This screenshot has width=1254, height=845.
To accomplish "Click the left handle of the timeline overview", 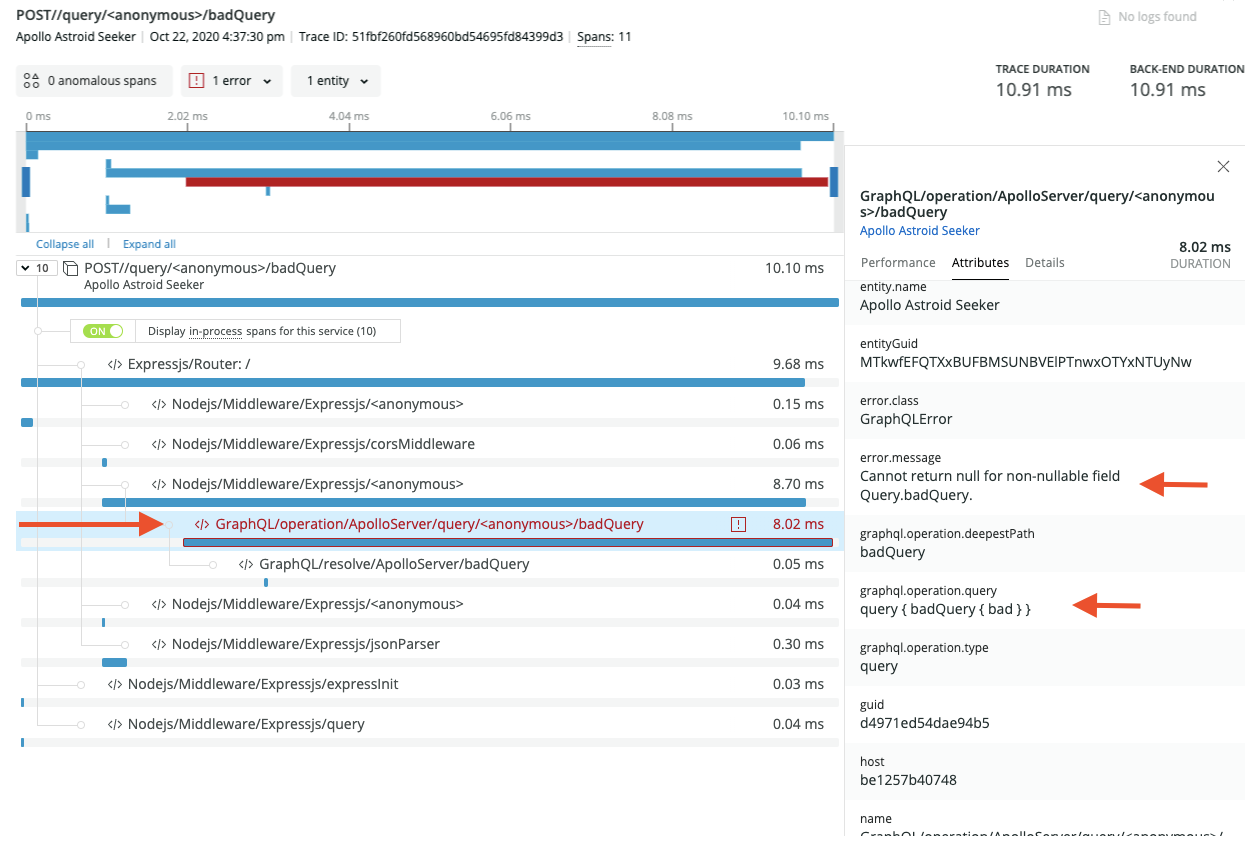I will click(x=26, y=182).
